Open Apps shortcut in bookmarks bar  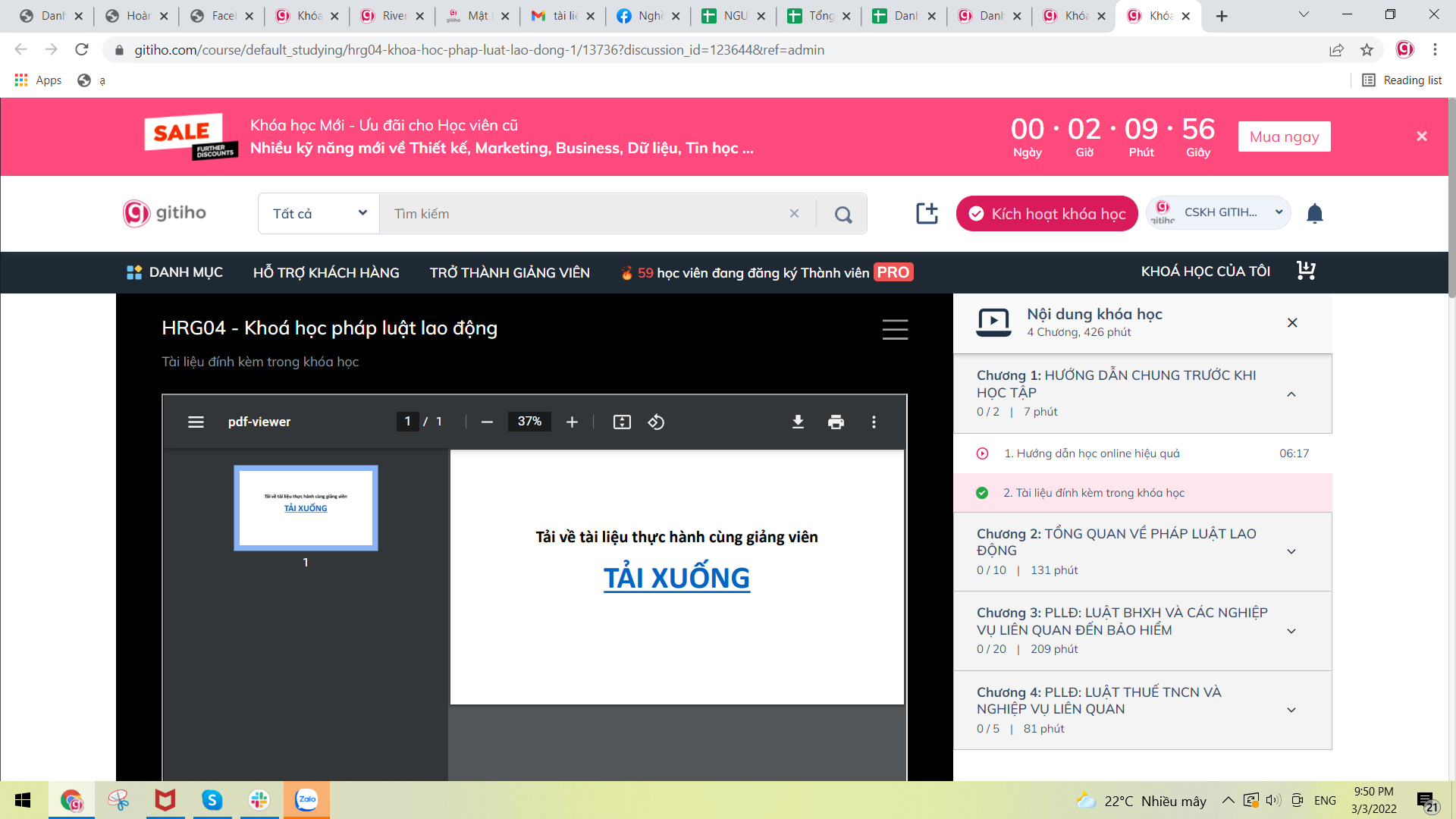pyautogui.click(x=38, y=80)
